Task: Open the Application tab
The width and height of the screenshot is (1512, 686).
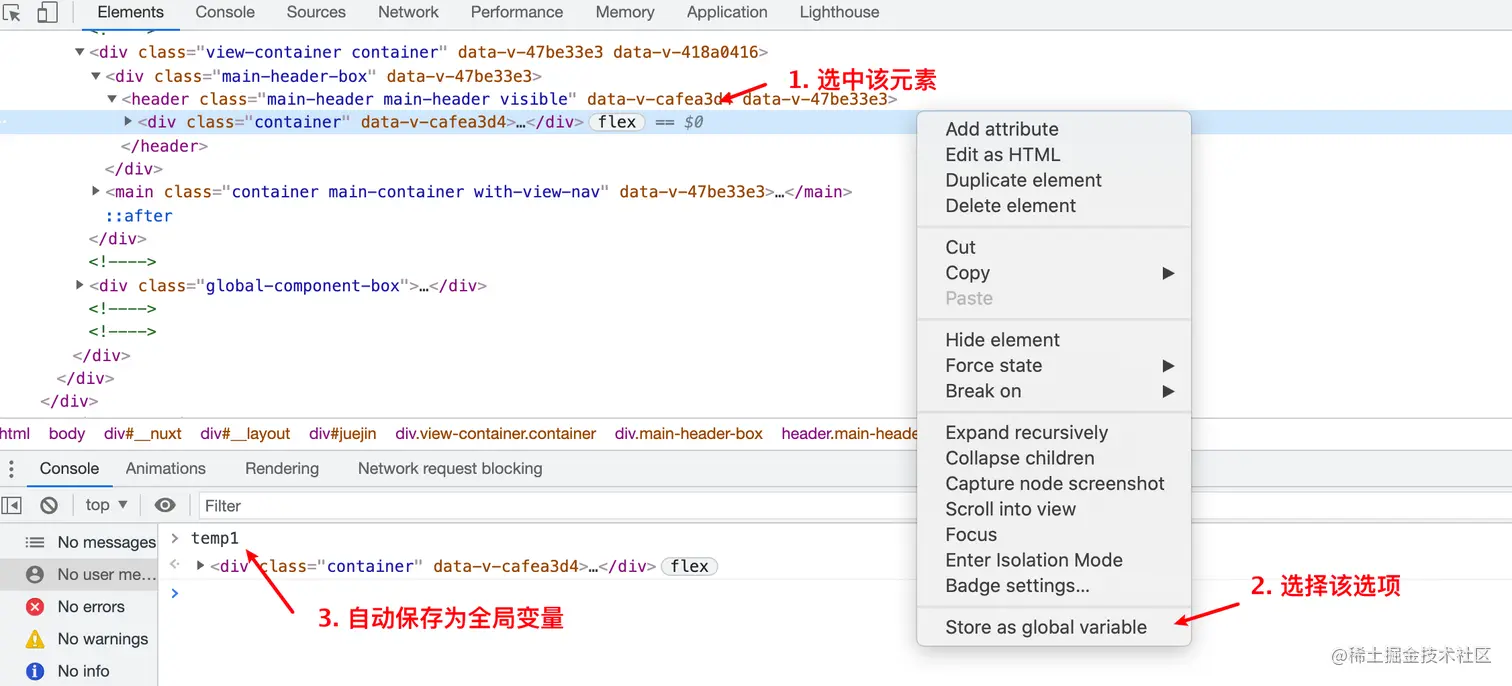Action: coord(727,13)
